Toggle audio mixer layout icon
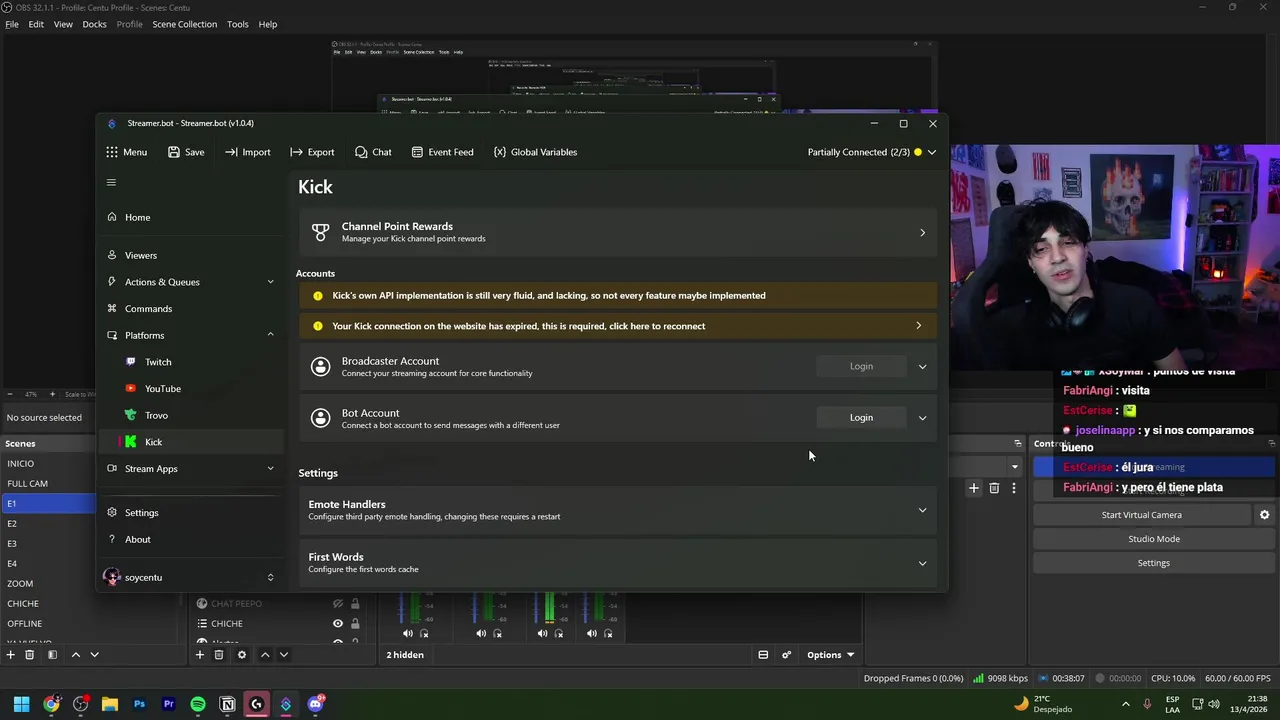 coord(763,655)
